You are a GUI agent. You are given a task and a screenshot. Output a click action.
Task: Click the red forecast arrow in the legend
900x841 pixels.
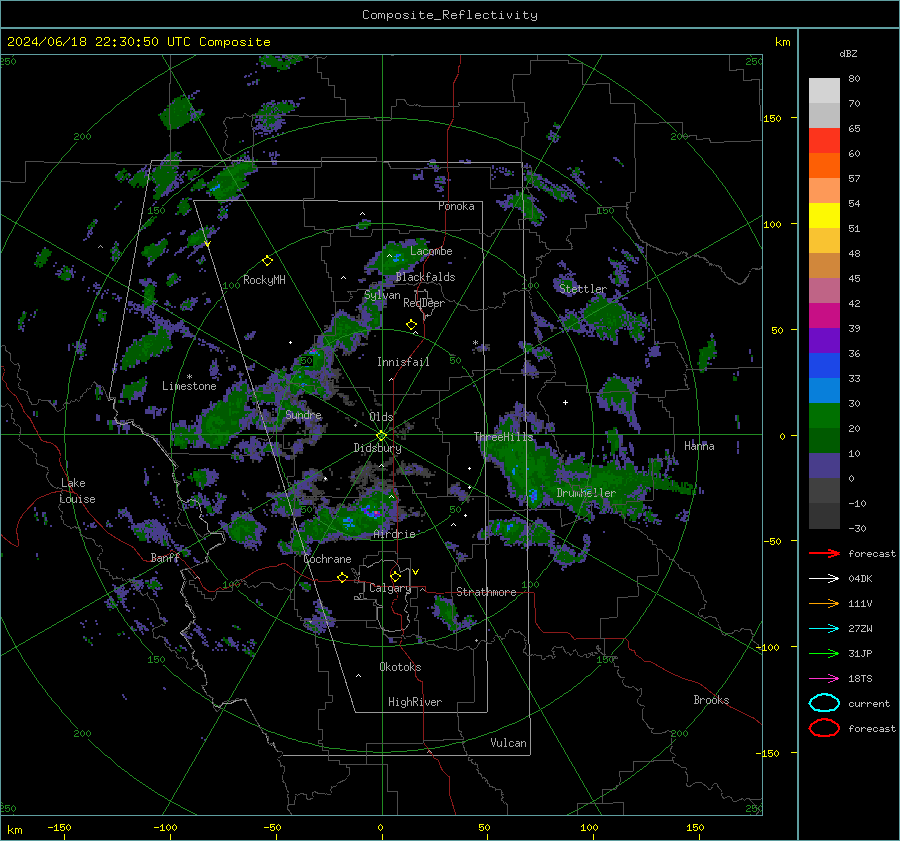tap(824, 553)
